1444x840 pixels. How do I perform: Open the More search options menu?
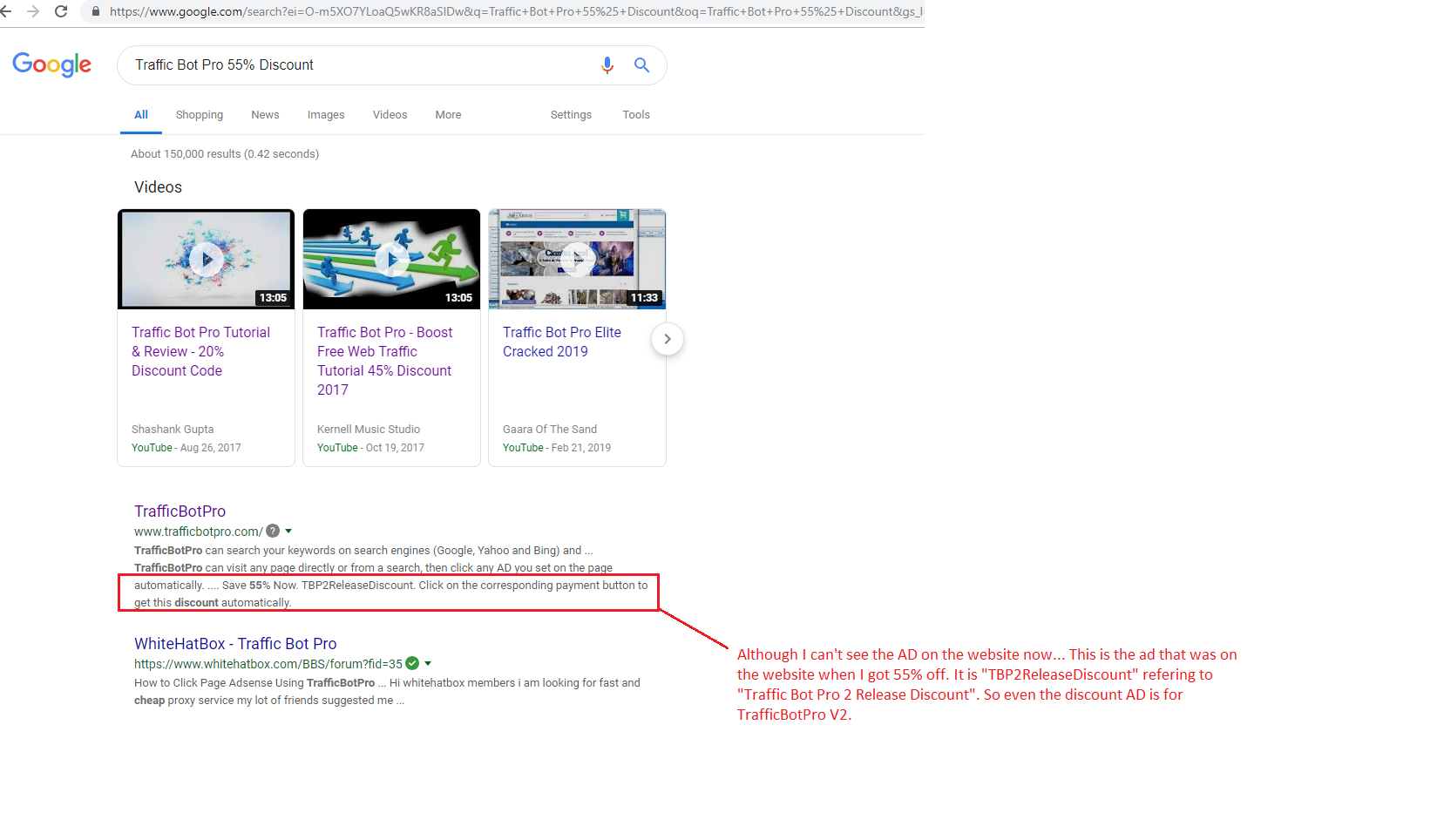448,115
